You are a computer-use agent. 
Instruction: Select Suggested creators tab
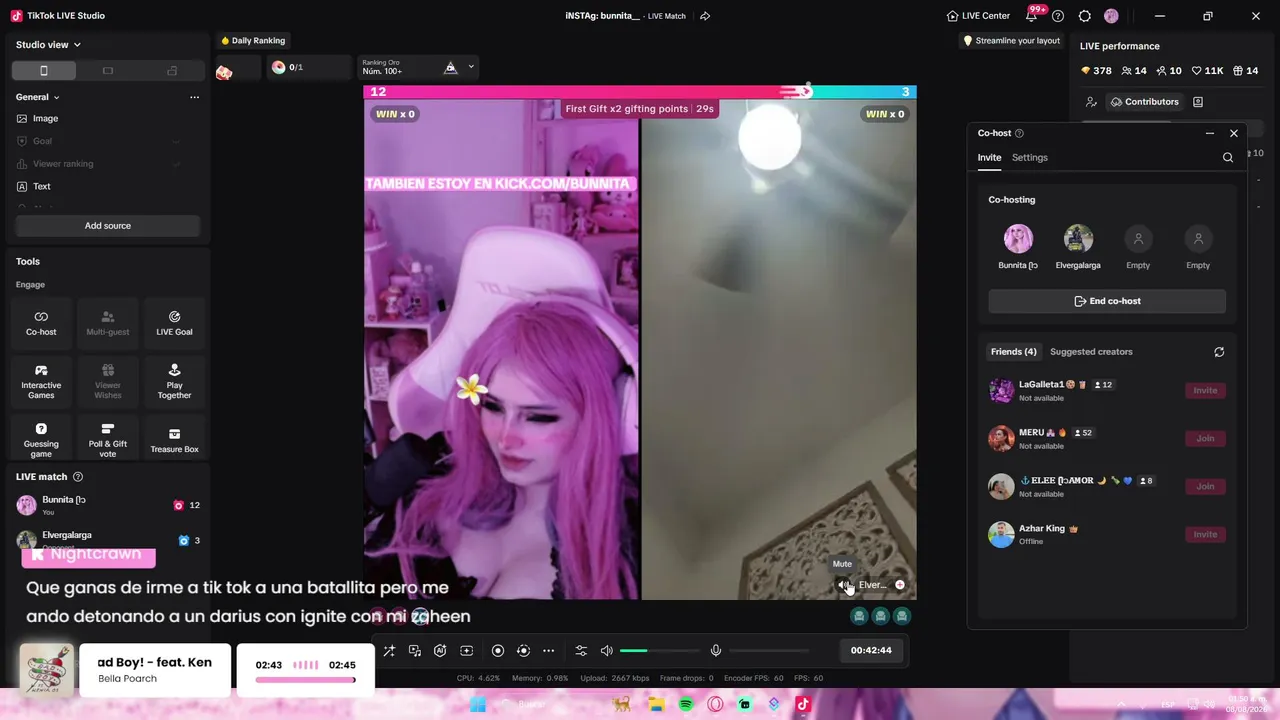click(x=1091, y=352)
